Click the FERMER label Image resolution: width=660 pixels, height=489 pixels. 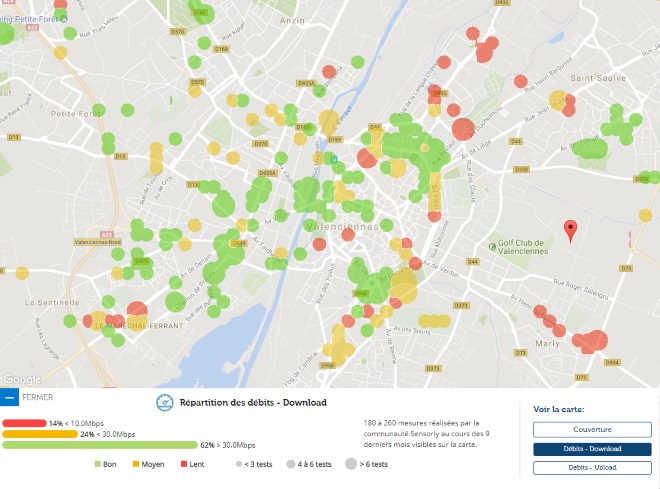point(37,397)
